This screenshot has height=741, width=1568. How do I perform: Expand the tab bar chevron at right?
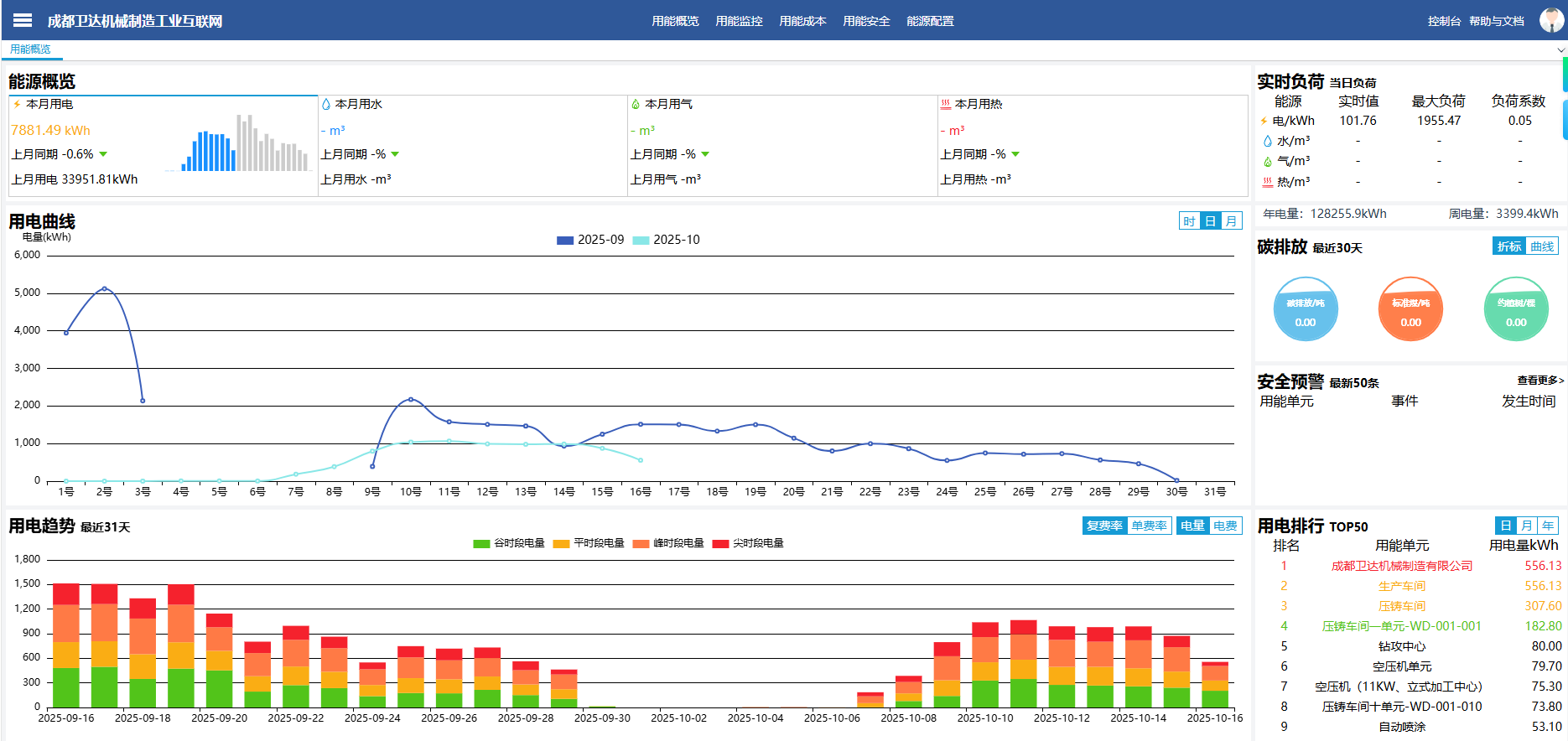point(1560,50)
